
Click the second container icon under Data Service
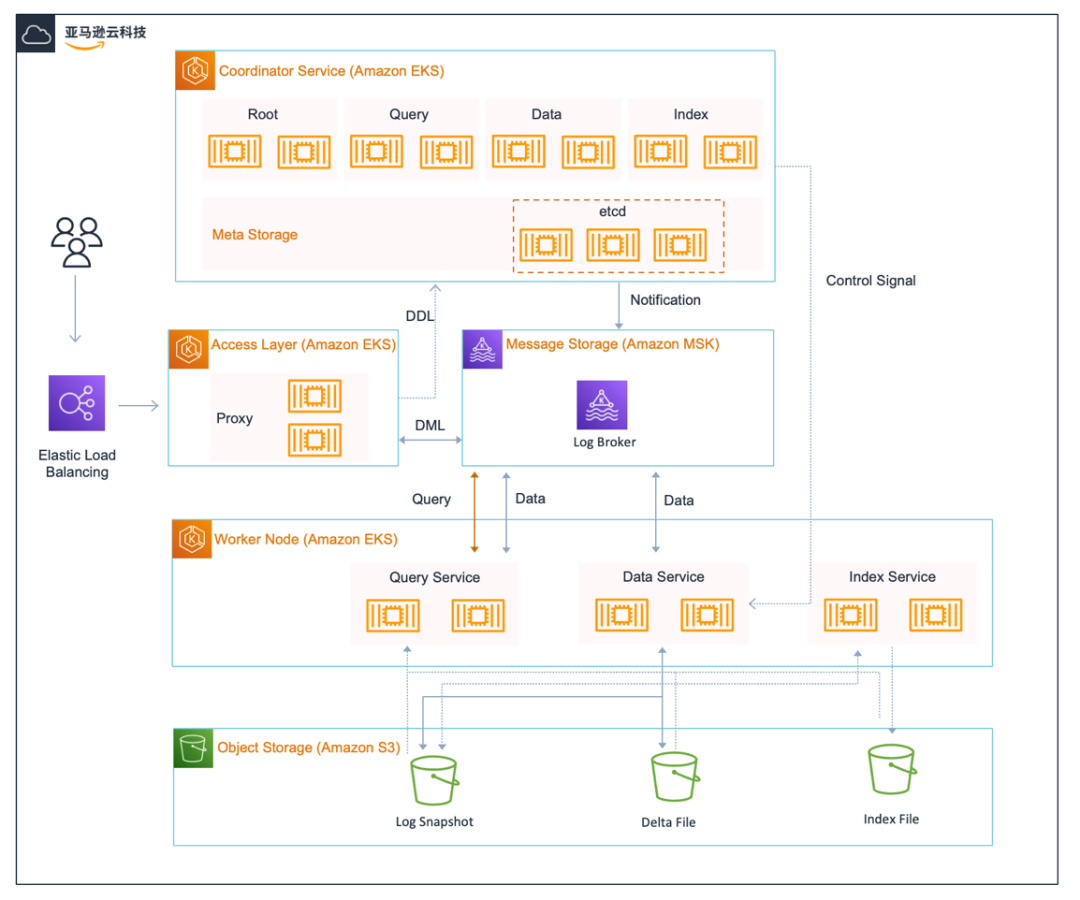pyautogui.click(x=707, y=615)
